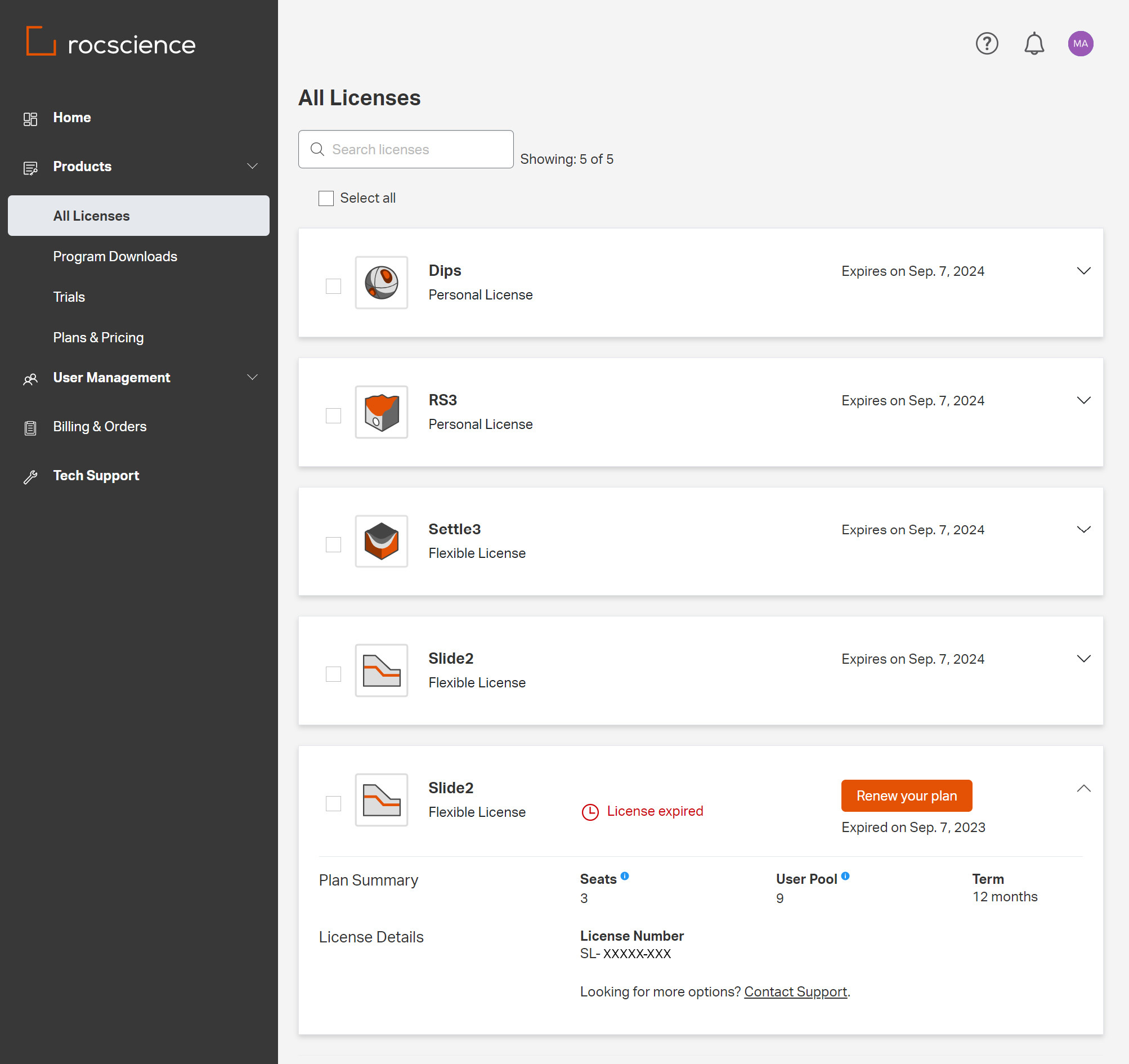Screen dimensions: 1129x1064
Task: Click the Seats info icon
Action: pyautogui.click(x=624, y=876)
